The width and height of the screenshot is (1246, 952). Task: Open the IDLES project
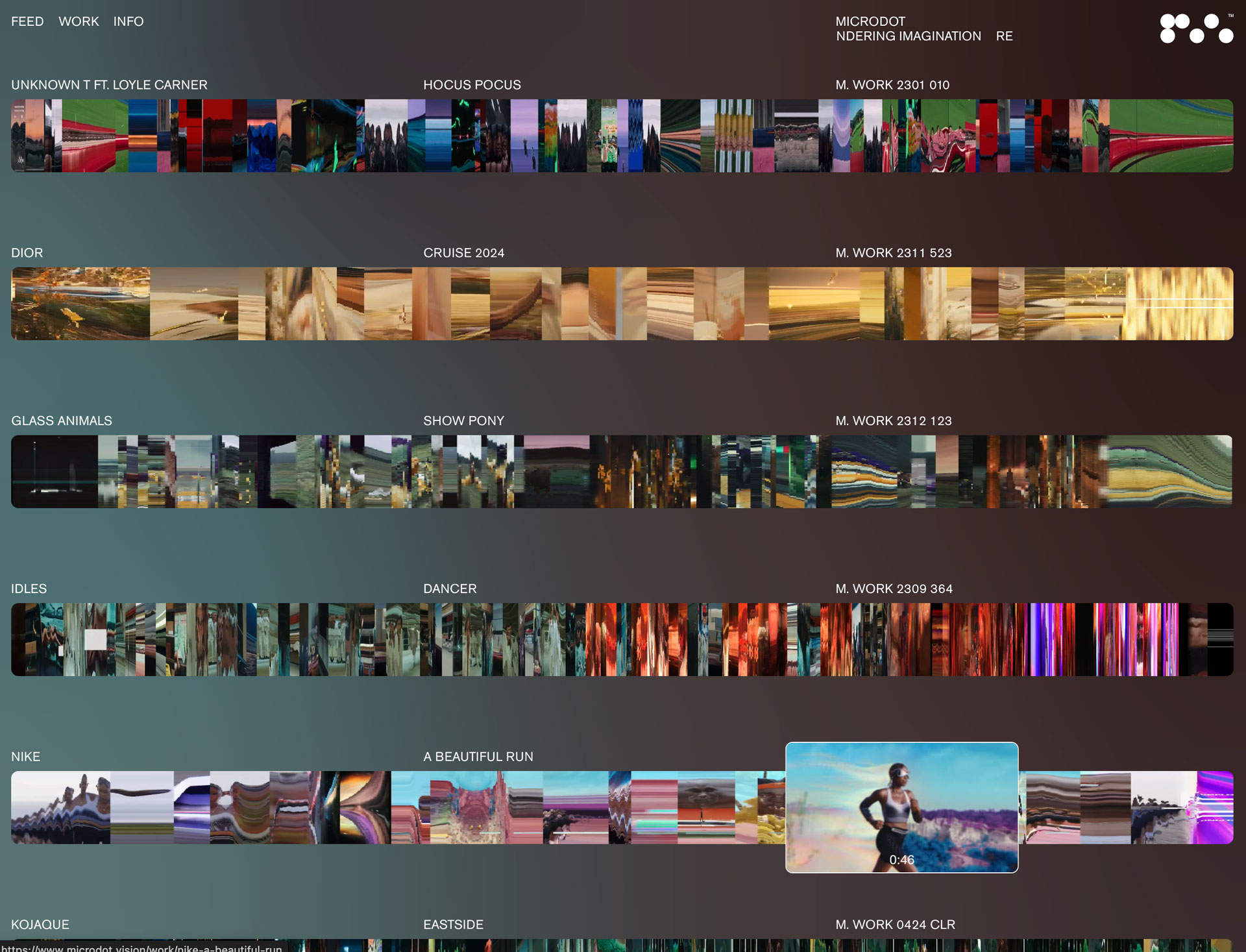coord(29,589)
